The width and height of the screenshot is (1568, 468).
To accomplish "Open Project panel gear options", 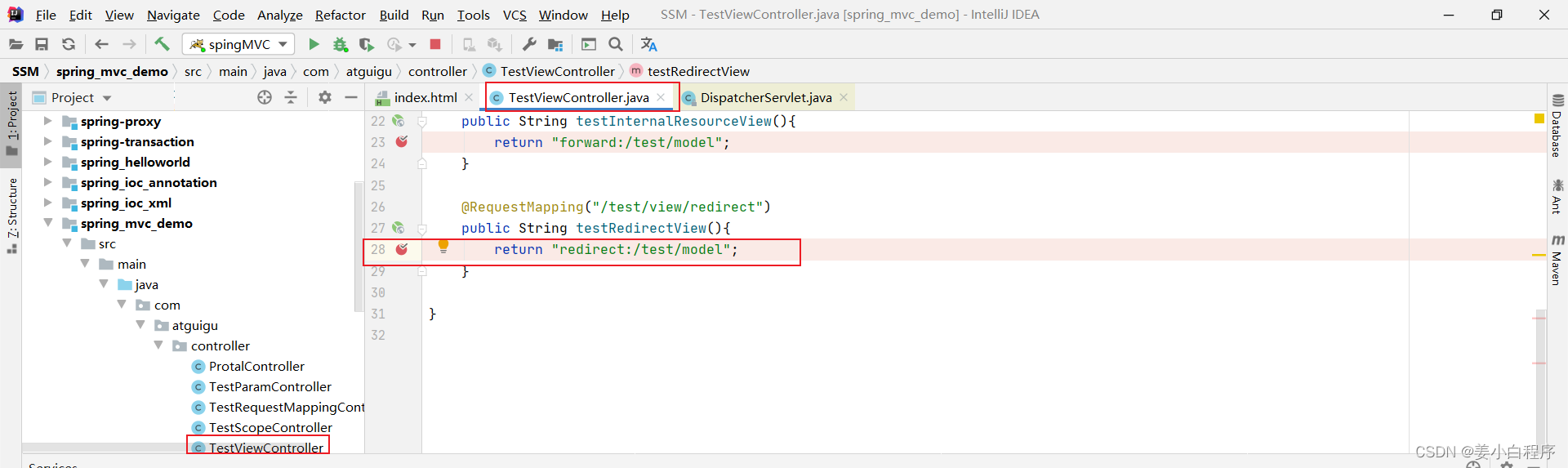I will (x=325, y=97).
